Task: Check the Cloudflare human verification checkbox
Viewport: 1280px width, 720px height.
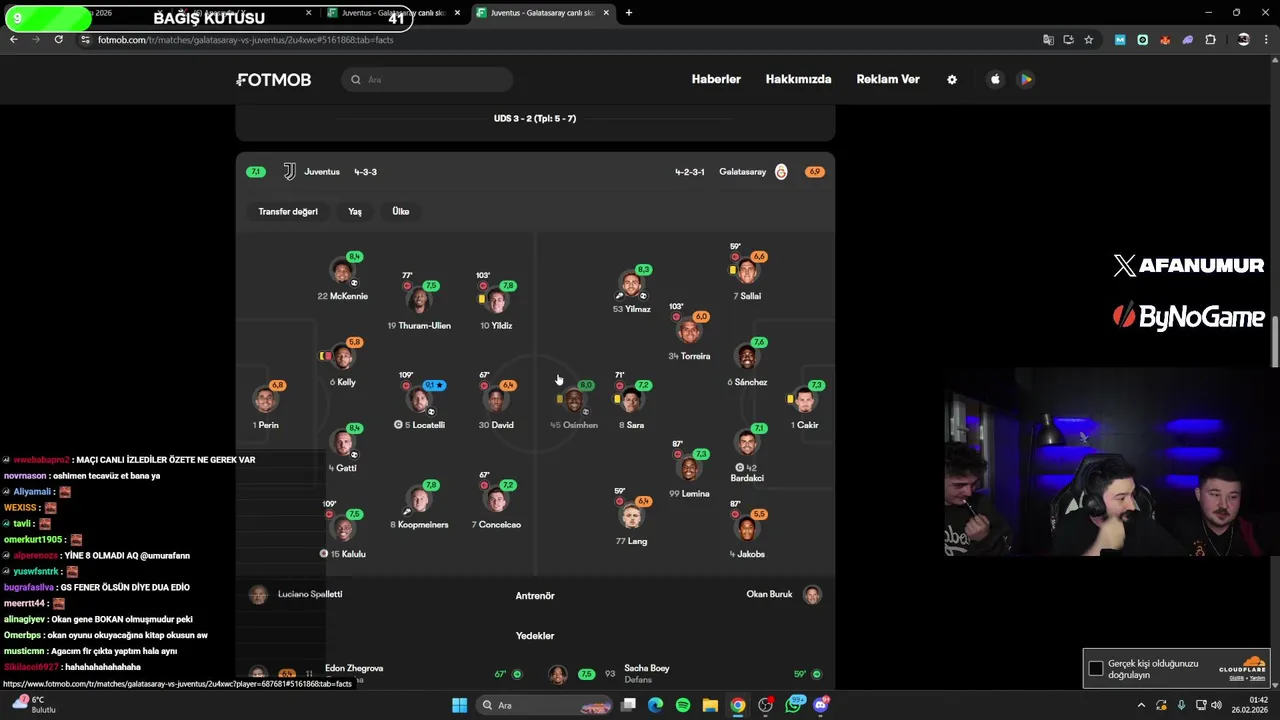Action: (x=1096, y=668)
